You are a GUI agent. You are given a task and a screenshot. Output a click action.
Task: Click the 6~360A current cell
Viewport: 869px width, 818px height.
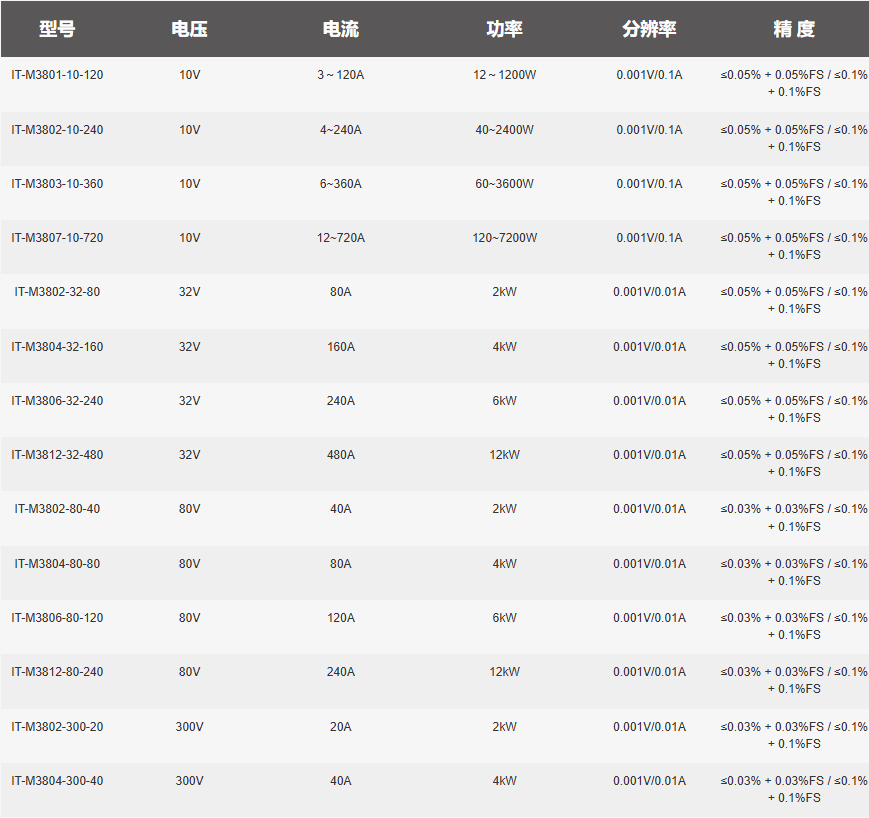(341, 183)
